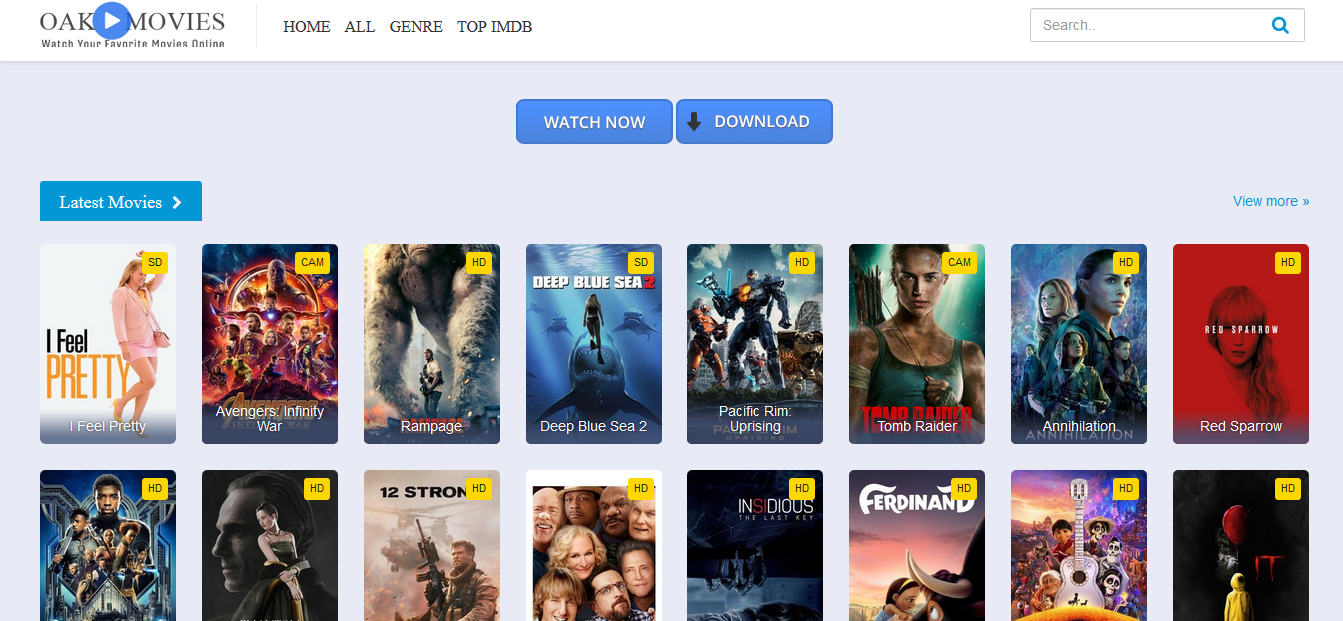Click the CAM badge on Avengers: Infinity War
This screenshot has width=1343, height=621.
(313, 262)
